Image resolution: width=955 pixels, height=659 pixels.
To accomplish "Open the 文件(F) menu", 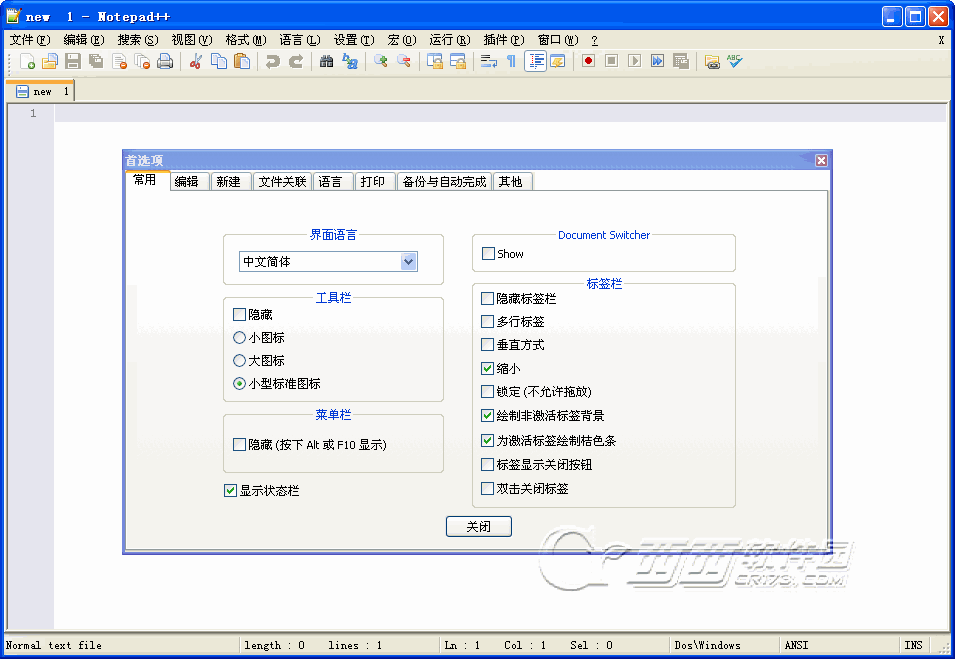I will tap(30, 40).
